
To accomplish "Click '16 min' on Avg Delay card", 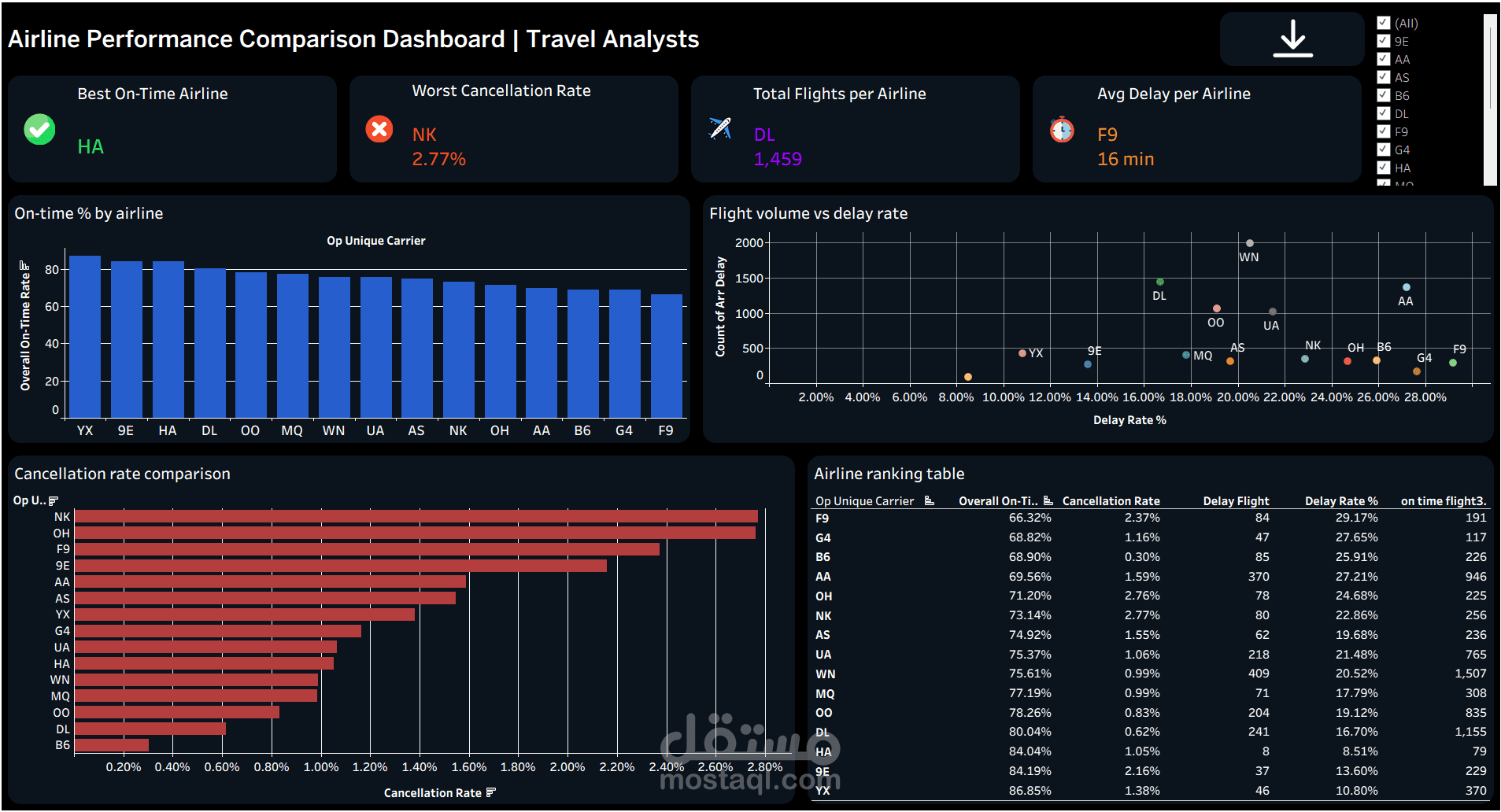I will point(1126,159).
